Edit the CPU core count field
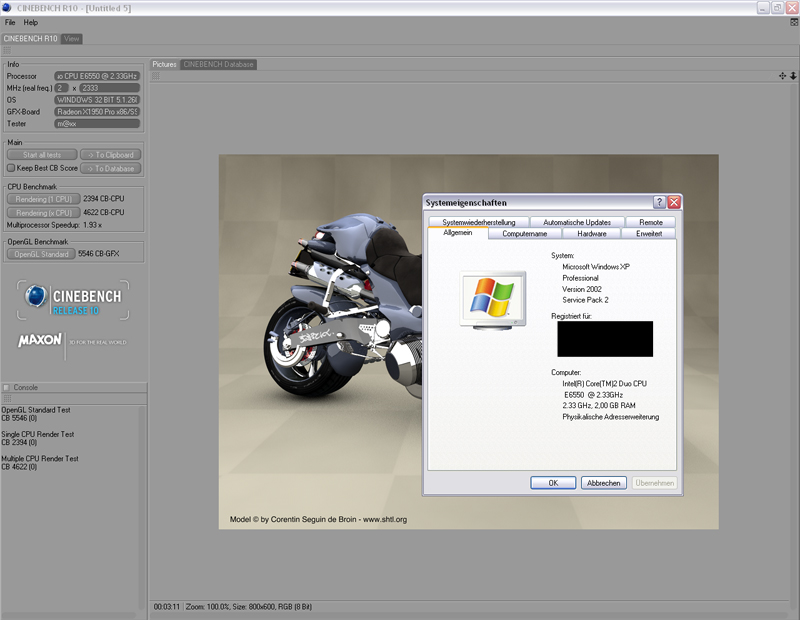Screen dimensions: 800x620 point(61,88)
